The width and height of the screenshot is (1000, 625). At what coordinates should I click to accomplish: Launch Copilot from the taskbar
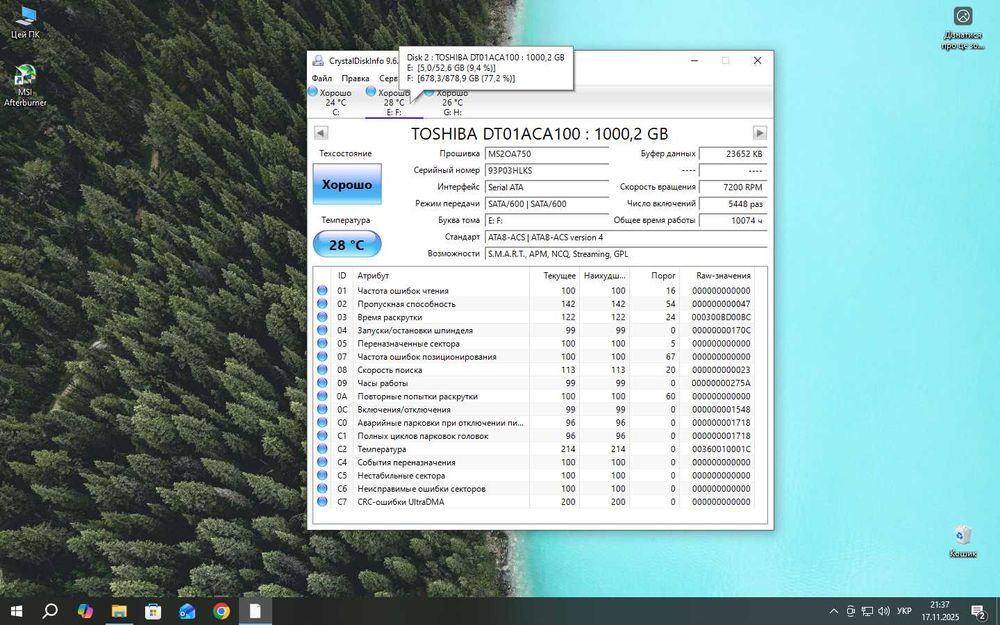click(85, 611)
